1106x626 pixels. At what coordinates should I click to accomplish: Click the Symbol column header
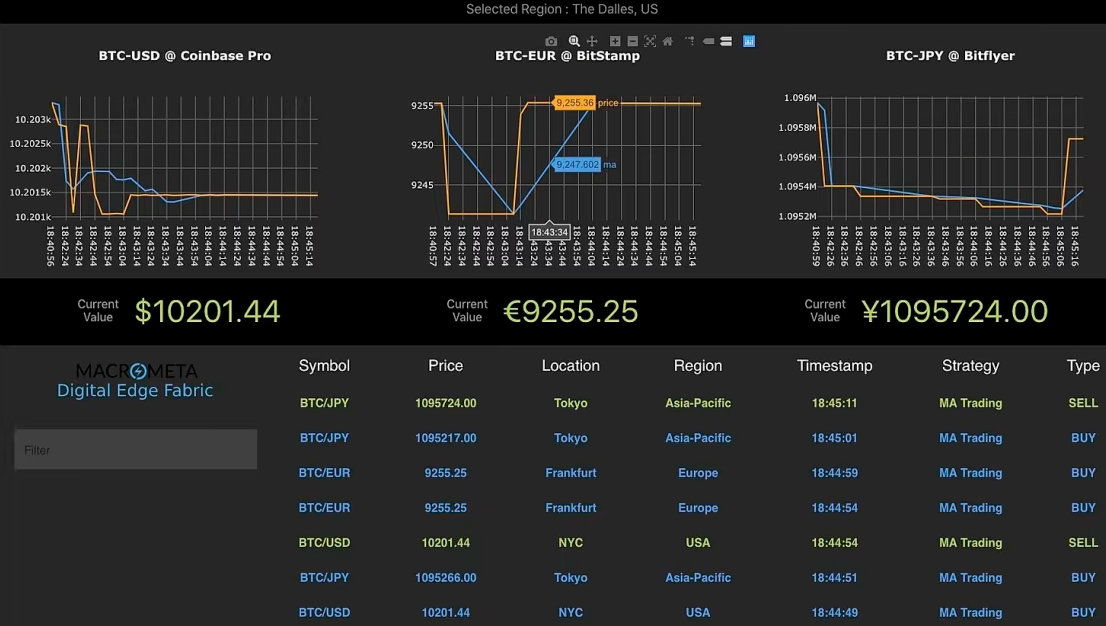coord(323,365)
